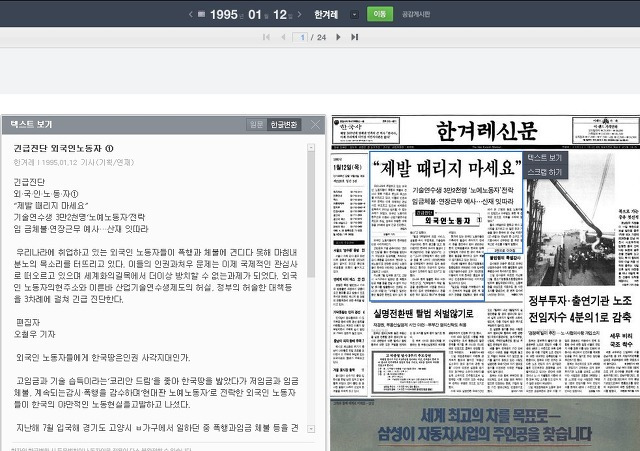Click the text panel scroll-up arrow
640x451 pixels.
pyautogui.click(x=311, y=147)
